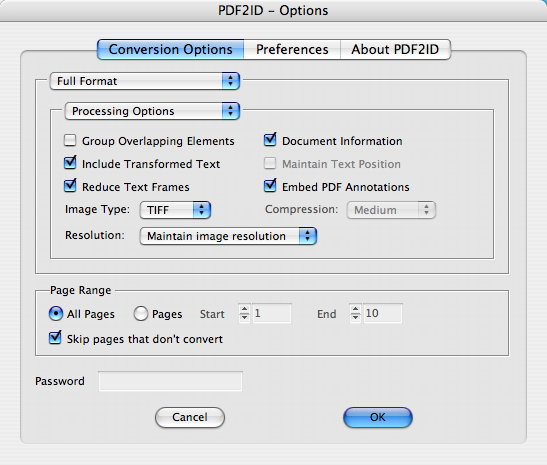547x465 pixels.
Task: Disable Embed PDF Annotations
Action: [270, 186]
